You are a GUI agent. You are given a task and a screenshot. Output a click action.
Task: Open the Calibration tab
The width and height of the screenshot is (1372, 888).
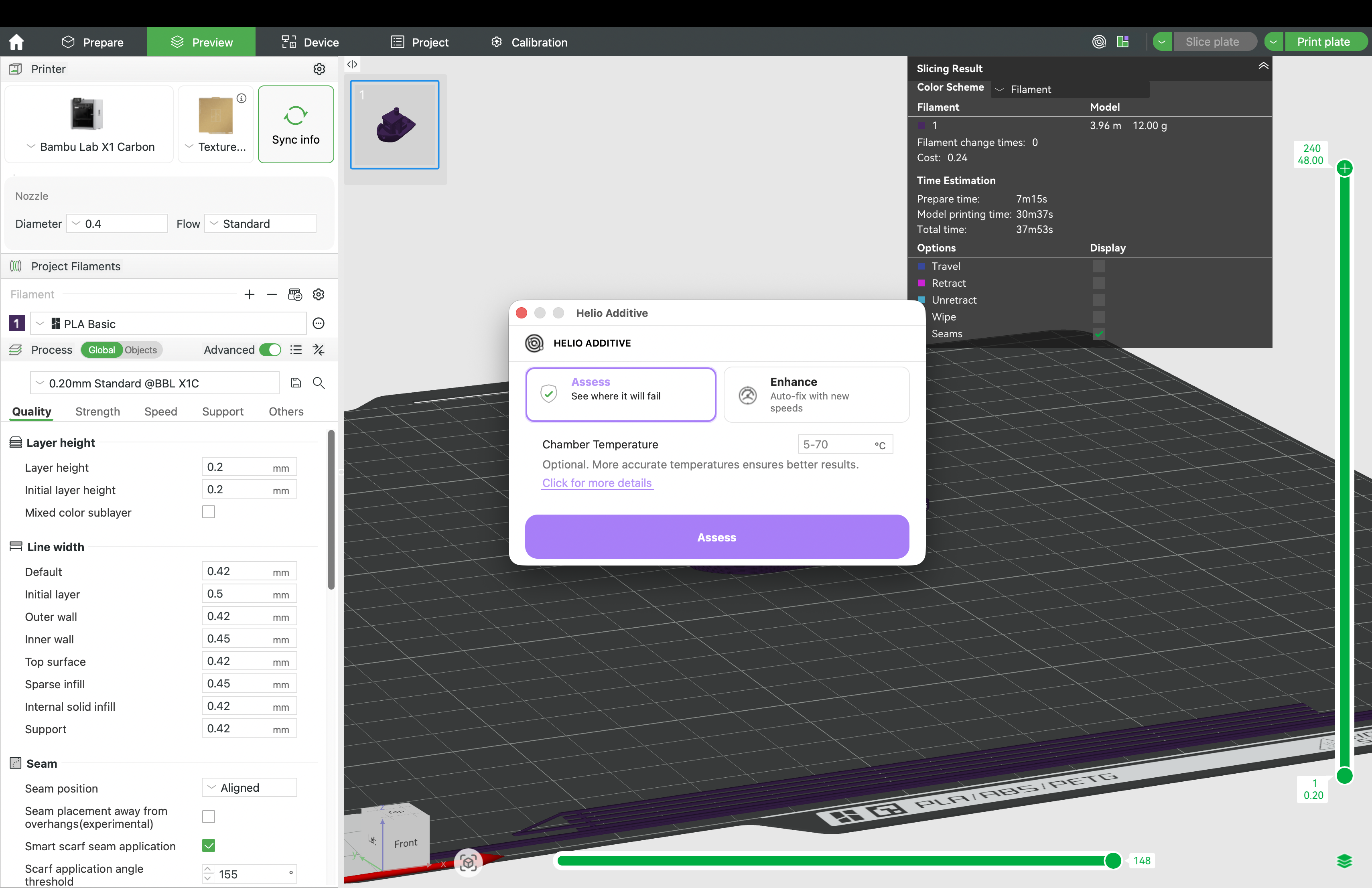pyautogui.click(x=529, y=42)
